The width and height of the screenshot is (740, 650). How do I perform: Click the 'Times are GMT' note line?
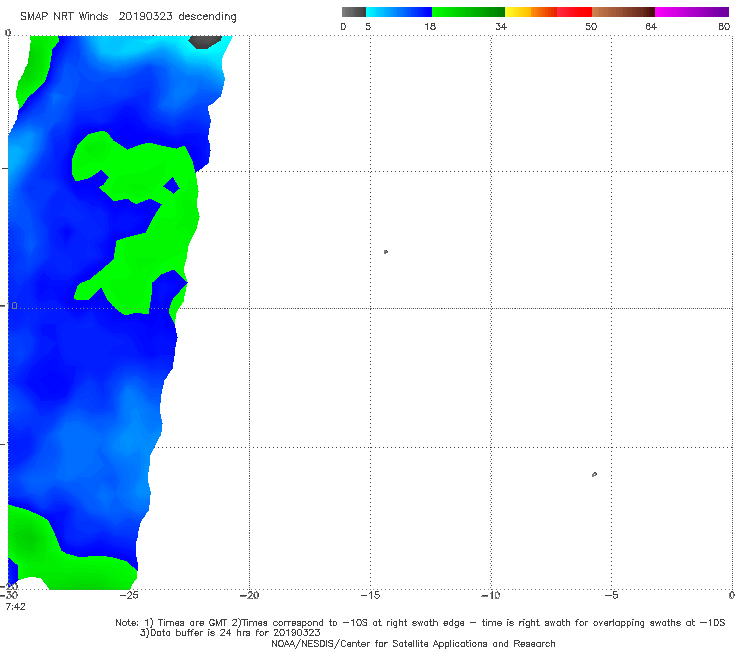pyautogui.click(x=420, y=623)
